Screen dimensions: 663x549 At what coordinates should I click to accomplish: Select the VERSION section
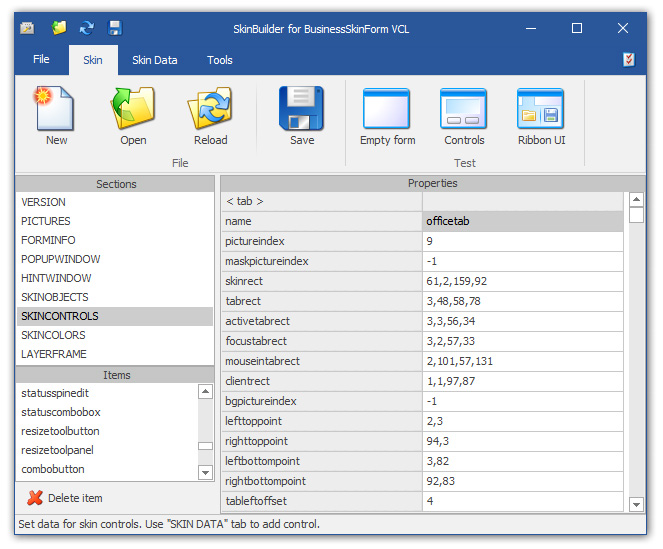pos(115,202)
